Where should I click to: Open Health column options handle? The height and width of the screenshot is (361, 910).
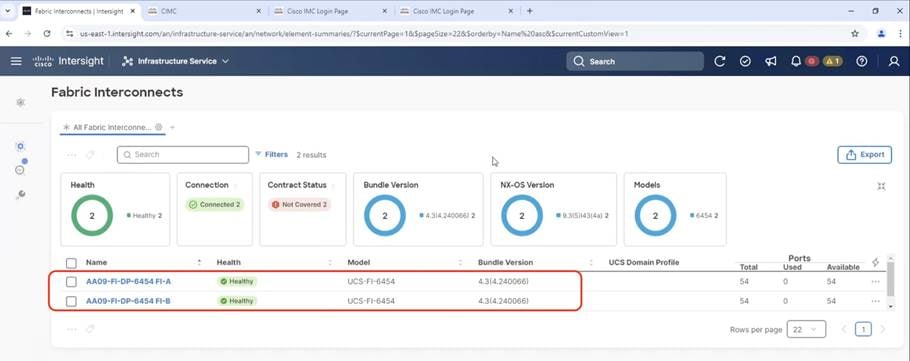[x=330, y=262]
